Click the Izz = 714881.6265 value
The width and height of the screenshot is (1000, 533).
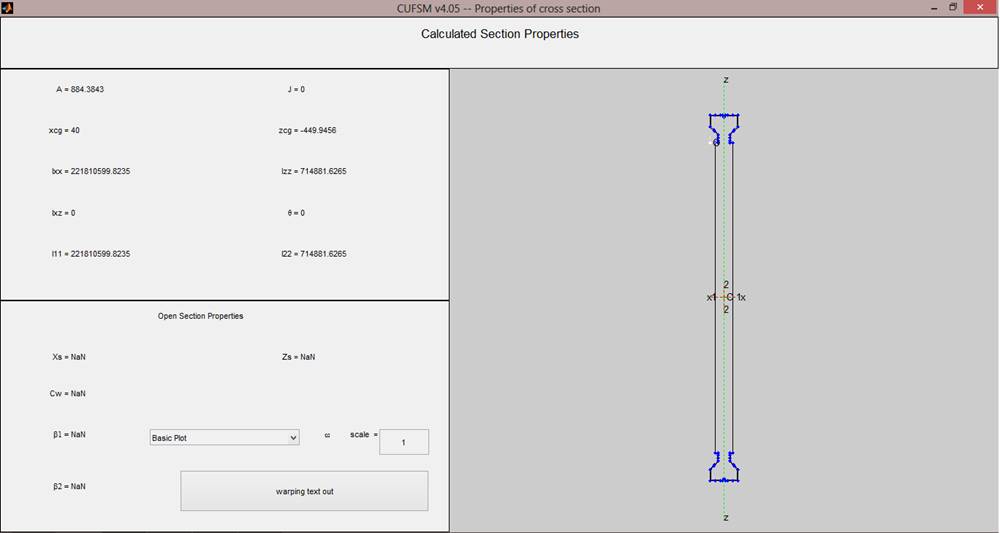pos(314,171)
